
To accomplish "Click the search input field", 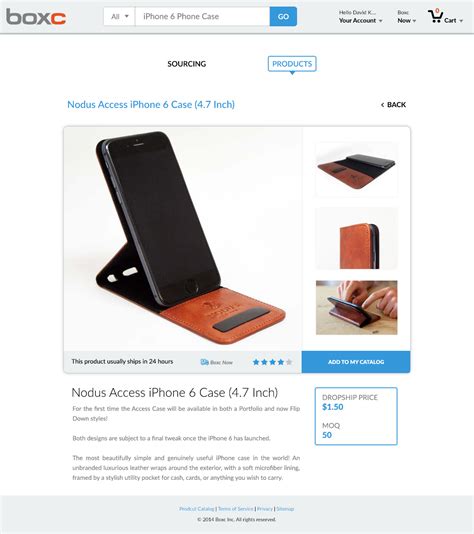I will (x=203, y=16).
